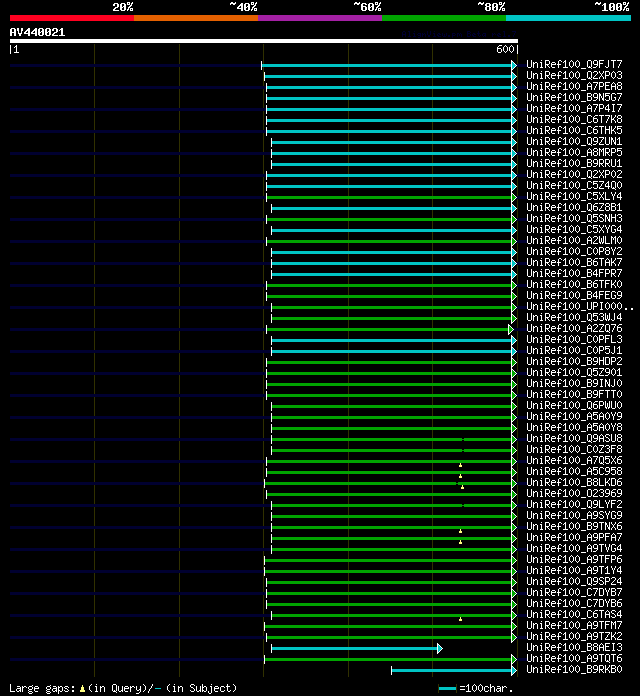Screen dimensions: 640x696
Task: Click the red 20% identity legend segment
Action: (x=72, y=18)
